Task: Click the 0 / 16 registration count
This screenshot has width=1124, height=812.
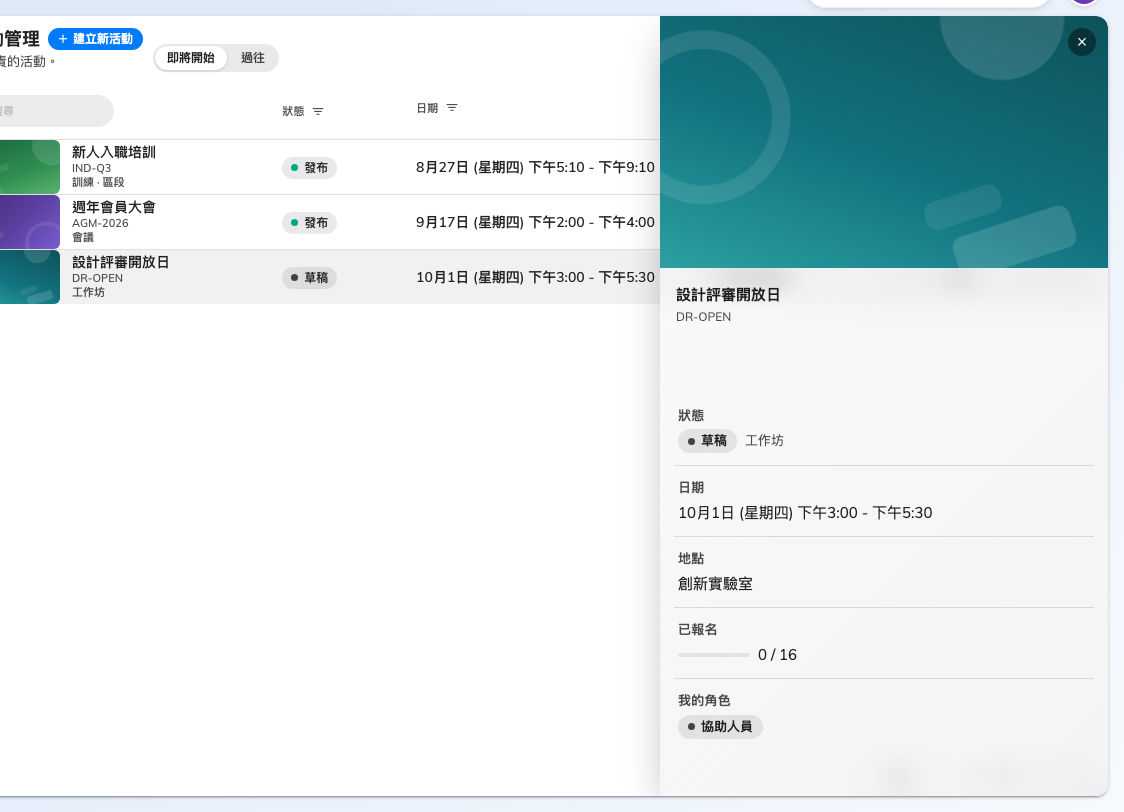Action: click(x=777, y=655)
